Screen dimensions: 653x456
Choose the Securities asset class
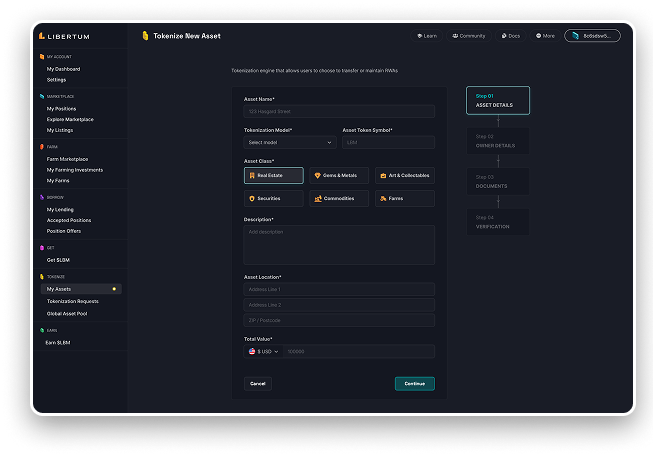273,198
